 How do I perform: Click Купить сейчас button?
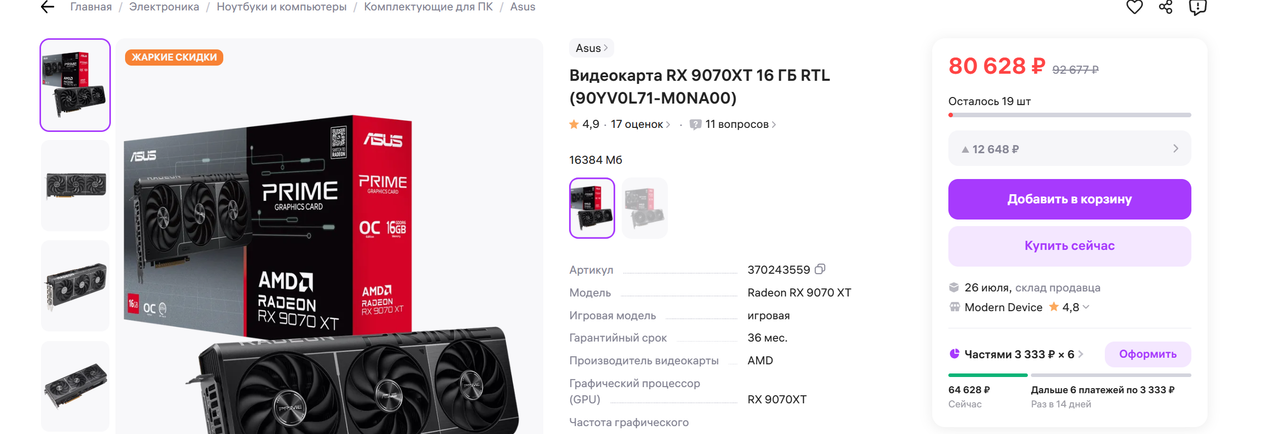click(x=1069, y=246)
